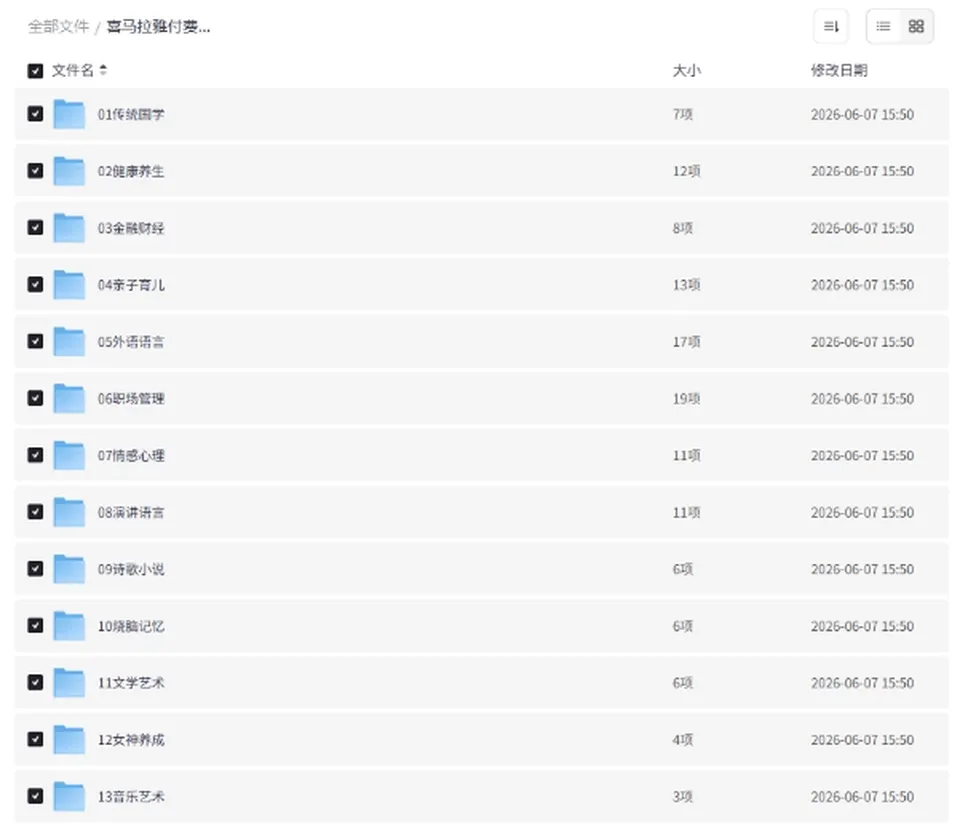Image resolution: width=960 pixels, height=831 pixels.
Task: Select the 10烧脑记忆 folder name
Action: click(131, 626)
